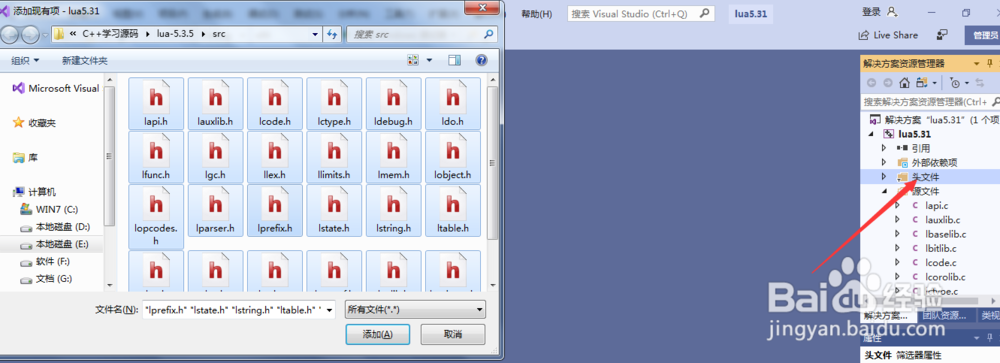Collapse the lua5.31 project node

(872, 134)
